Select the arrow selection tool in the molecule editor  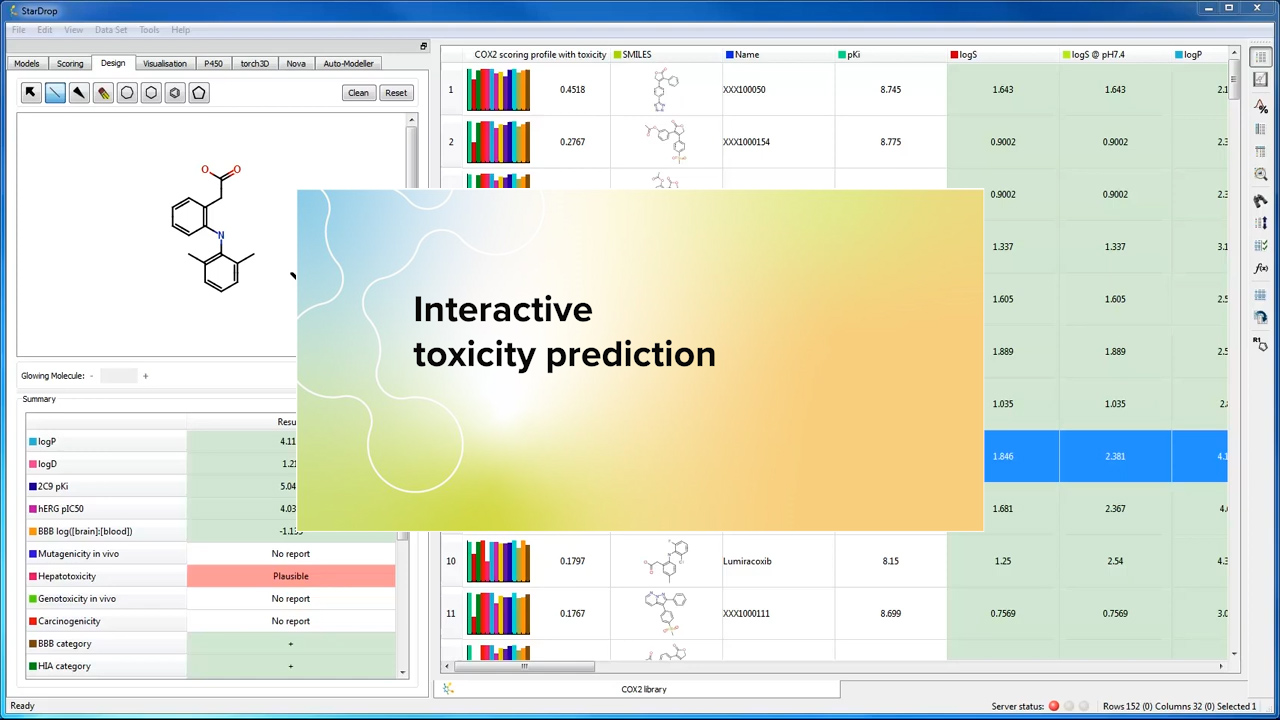30,92
